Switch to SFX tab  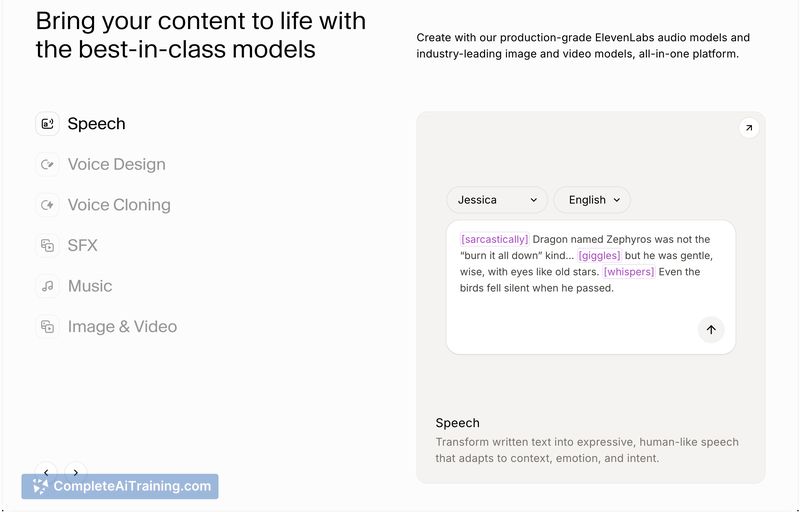(x=82, y=245)
